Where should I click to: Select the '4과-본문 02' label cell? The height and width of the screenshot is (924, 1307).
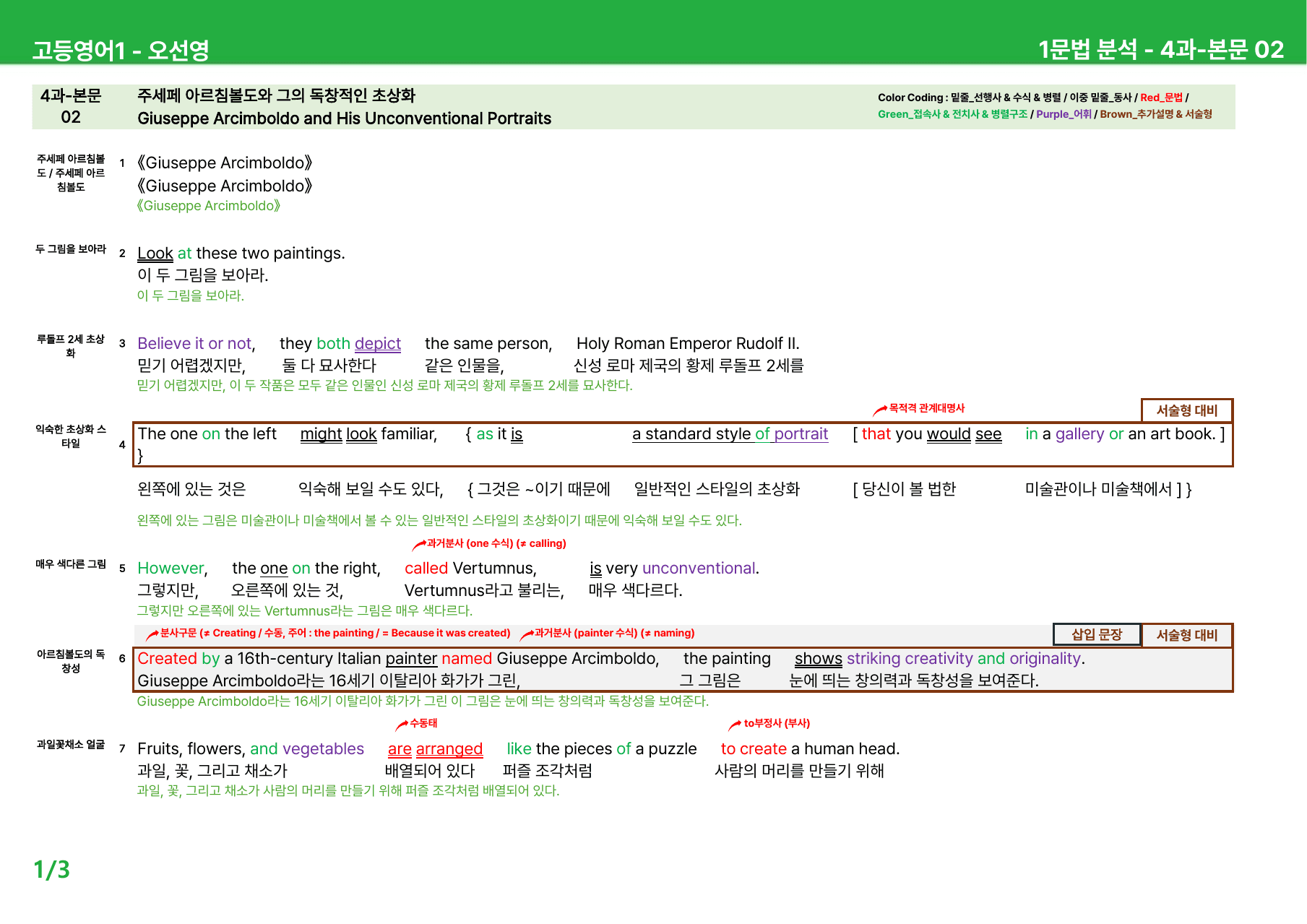pos(71,107)
